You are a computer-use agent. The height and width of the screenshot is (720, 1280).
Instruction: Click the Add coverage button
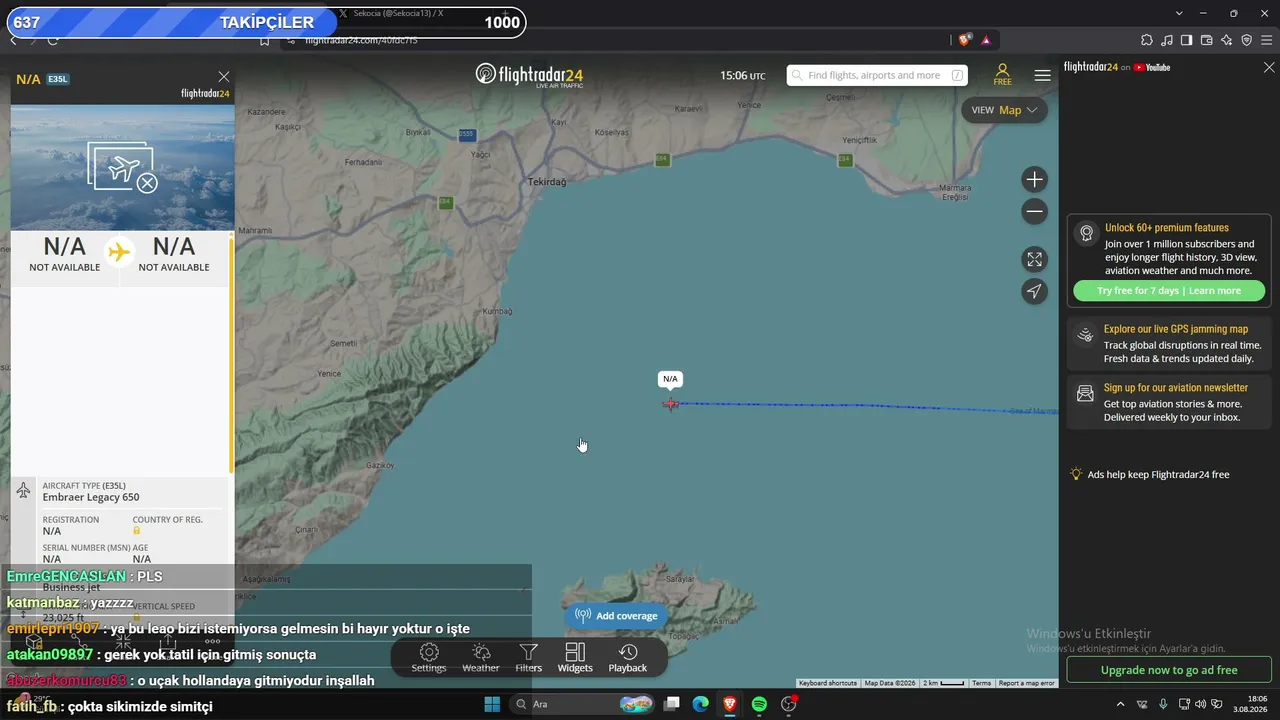click(x=617, y=616)
